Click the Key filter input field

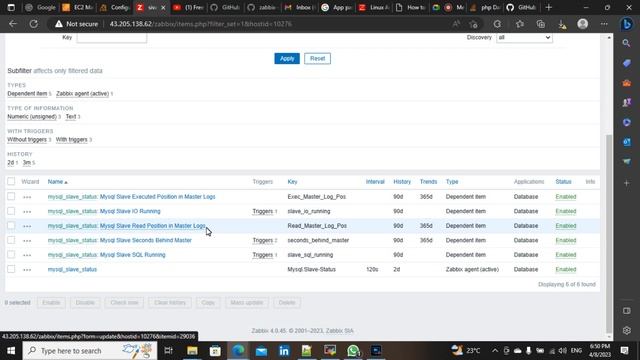point(111,38)
